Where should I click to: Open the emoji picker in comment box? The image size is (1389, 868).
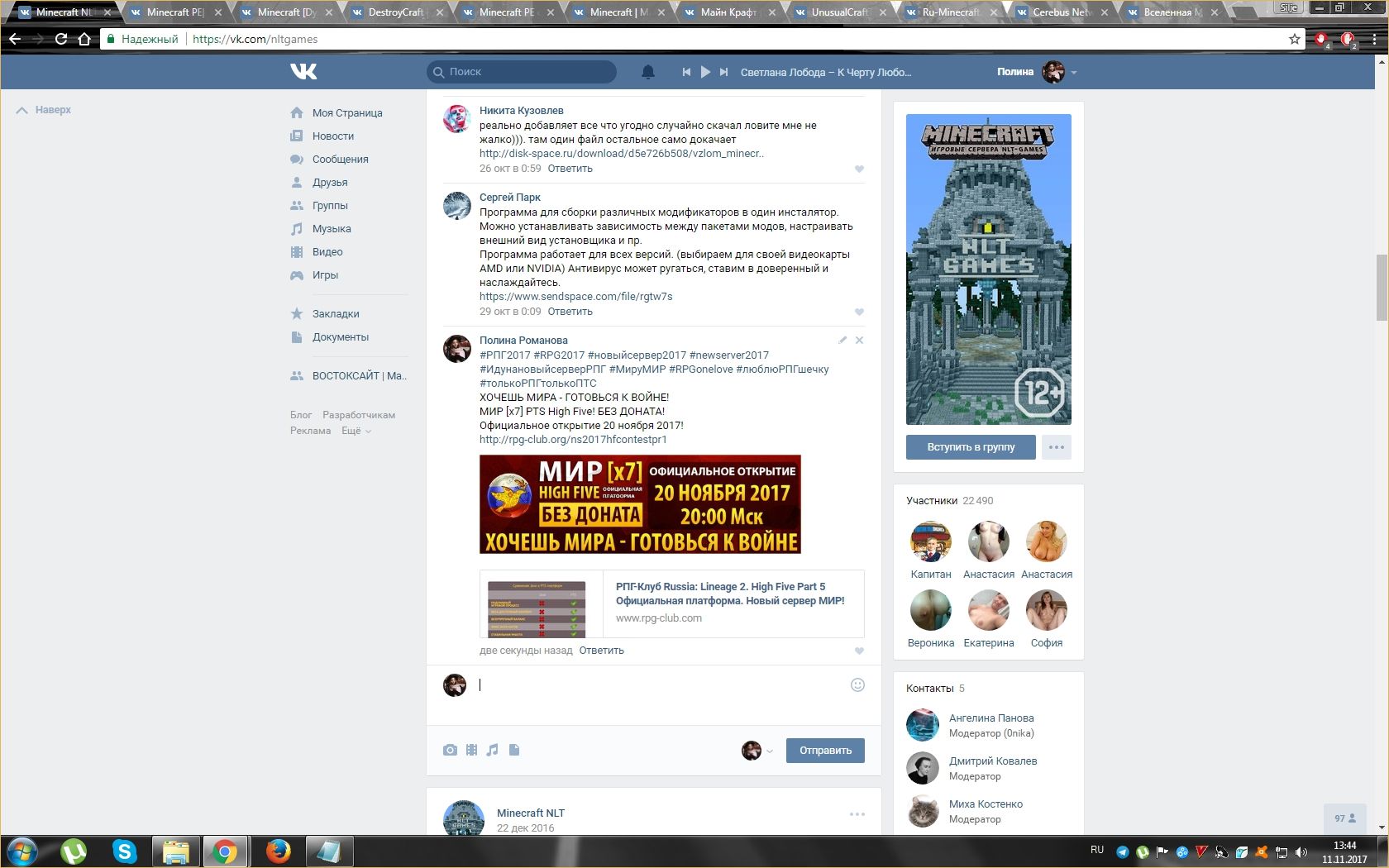[x=857, y=684]
